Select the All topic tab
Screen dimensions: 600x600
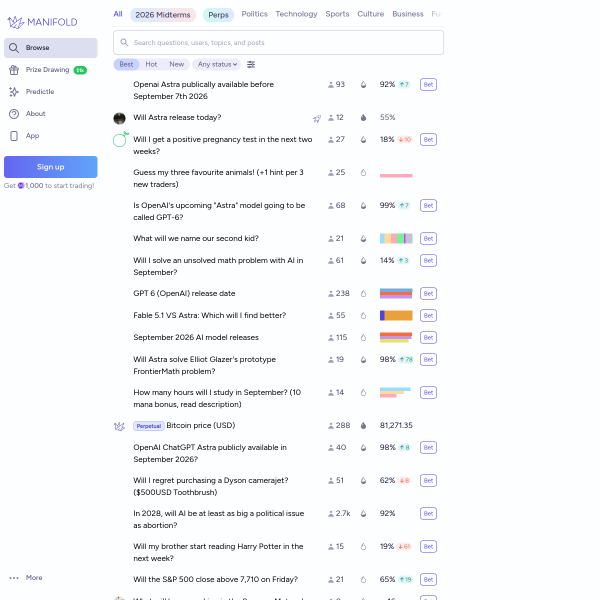[x=118, y=14]
